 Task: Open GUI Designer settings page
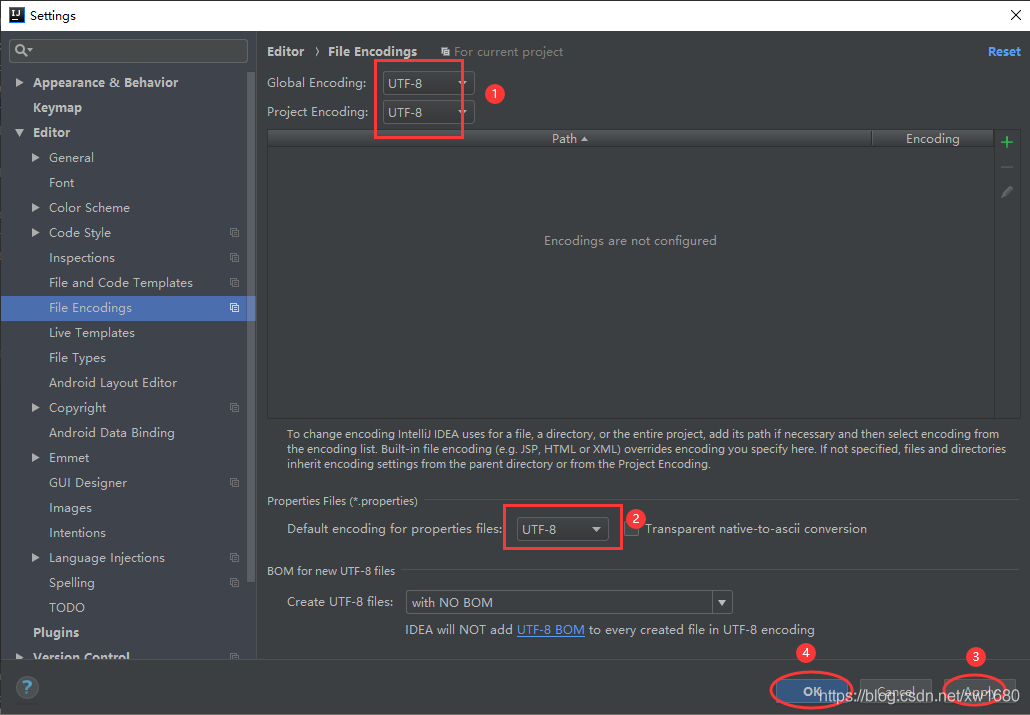pyautogui.click(x=88, y=482)
